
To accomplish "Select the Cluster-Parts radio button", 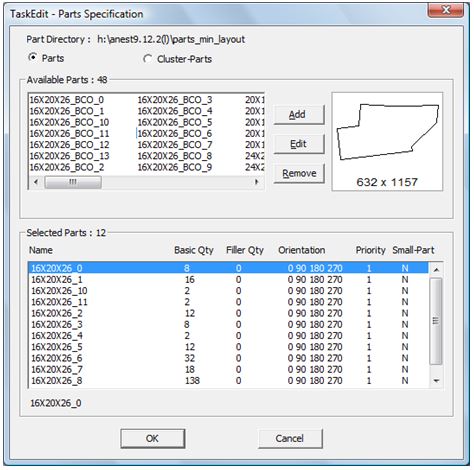I will click(147, 59).
